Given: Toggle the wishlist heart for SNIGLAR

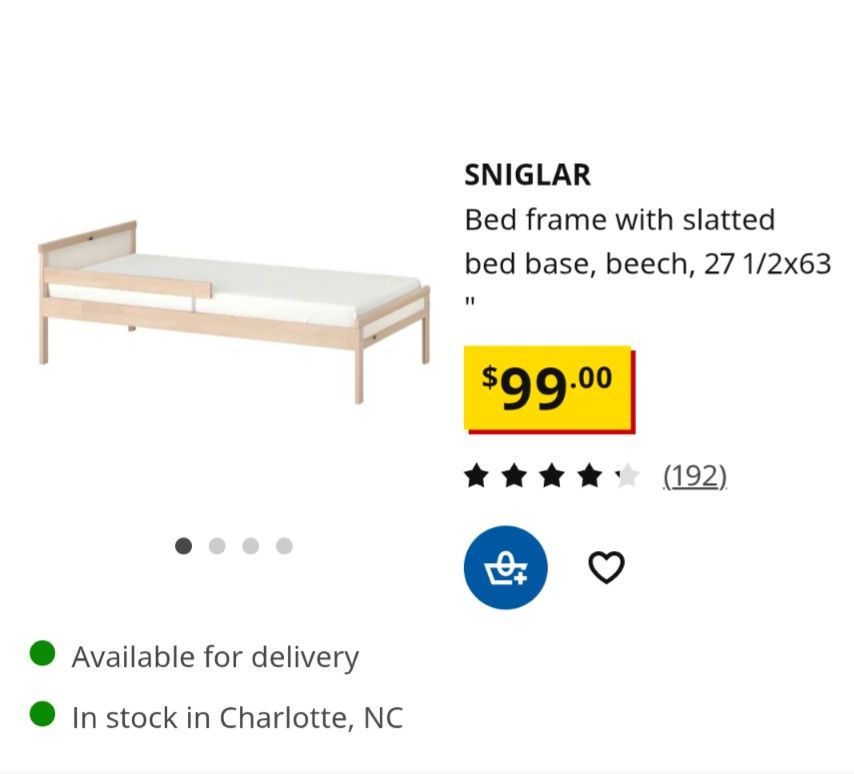Looking at the screenshot, I should pyautogui.click(x=607, y=566).
